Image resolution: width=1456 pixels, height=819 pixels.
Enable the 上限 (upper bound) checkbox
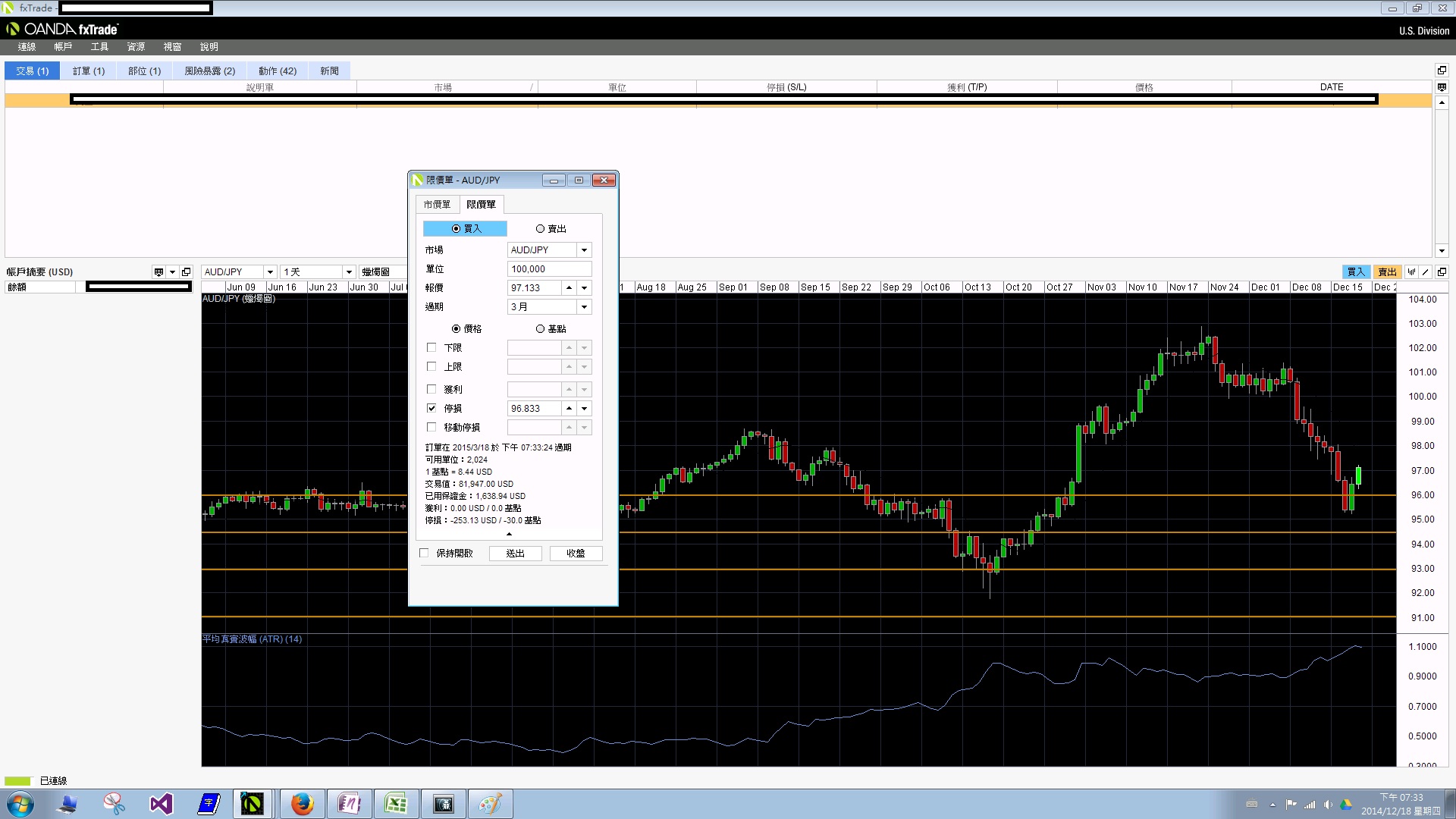tap(431, 366)
